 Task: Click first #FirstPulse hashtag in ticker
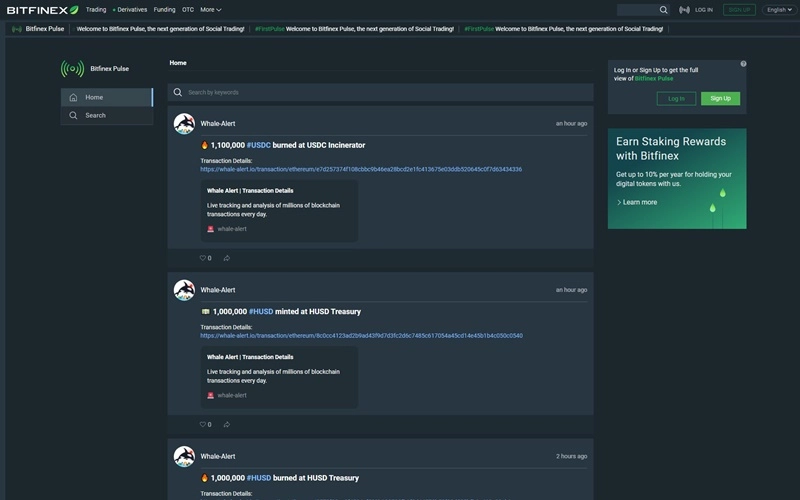(x=269, y=29)
